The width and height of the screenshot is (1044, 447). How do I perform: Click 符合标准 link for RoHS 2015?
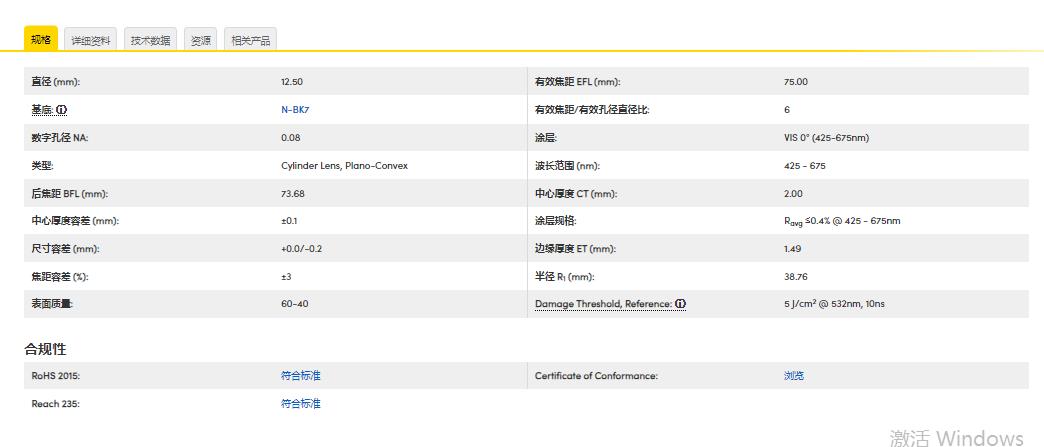tap(301, 376)
